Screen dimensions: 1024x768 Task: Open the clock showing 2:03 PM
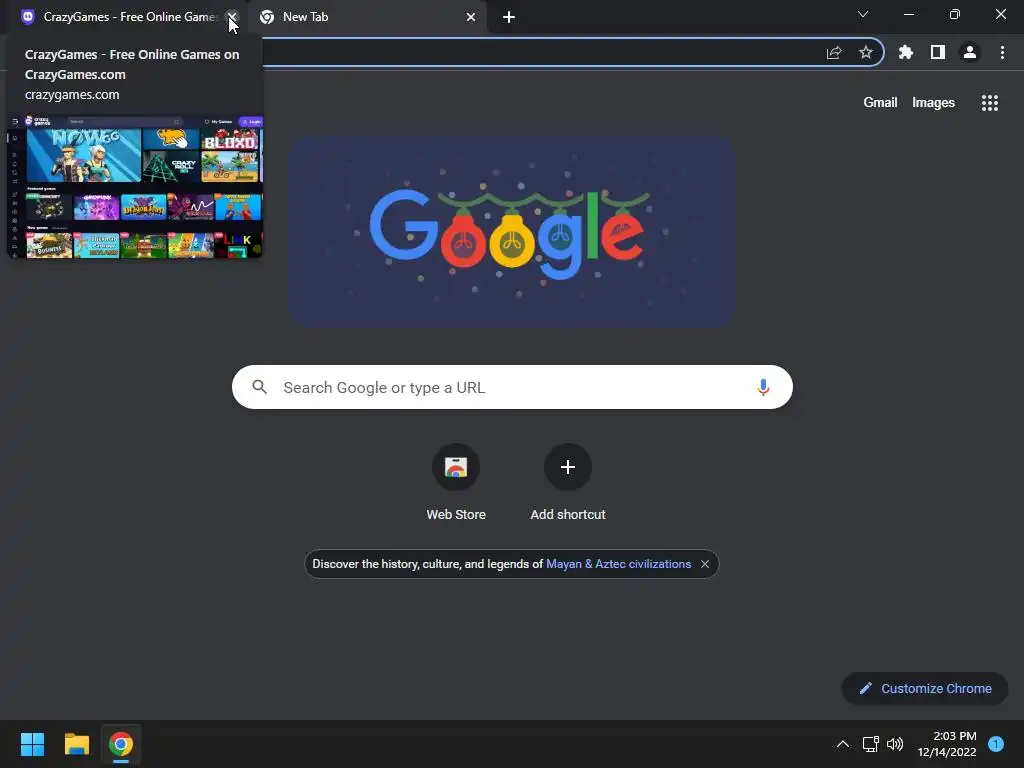point(947,744)
